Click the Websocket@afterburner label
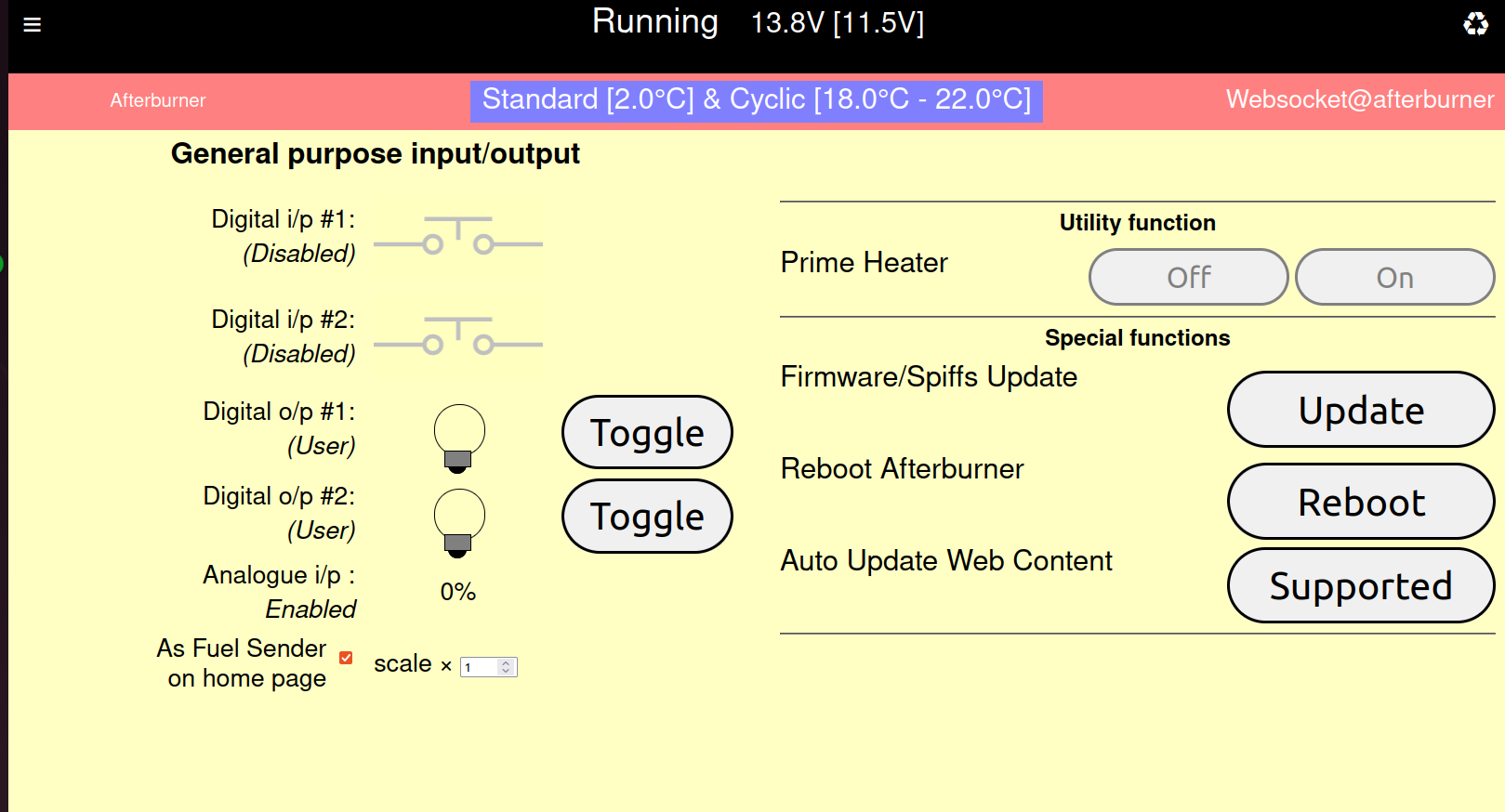1505x812 pixels. tap(1359, 99)
